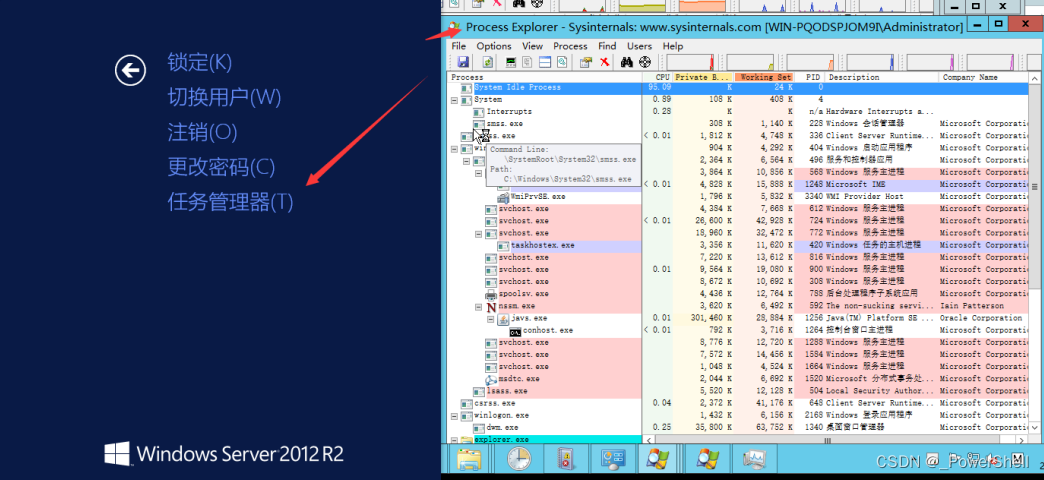The width and height of the screenshot is (1044, 480).
Task: Collapse the System process tree node
Action: (x=454, y=99)
